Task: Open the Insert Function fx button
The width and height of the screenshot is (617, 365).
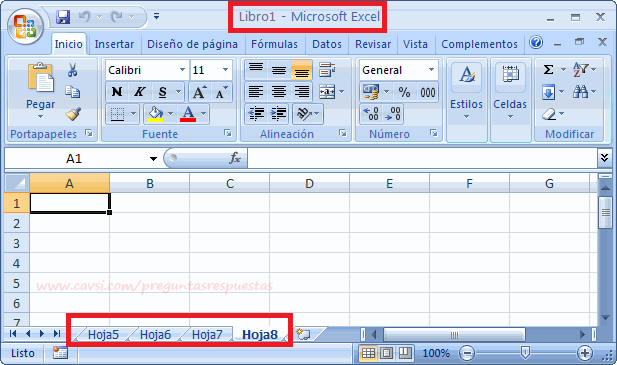Action: [x=235, y=158]
